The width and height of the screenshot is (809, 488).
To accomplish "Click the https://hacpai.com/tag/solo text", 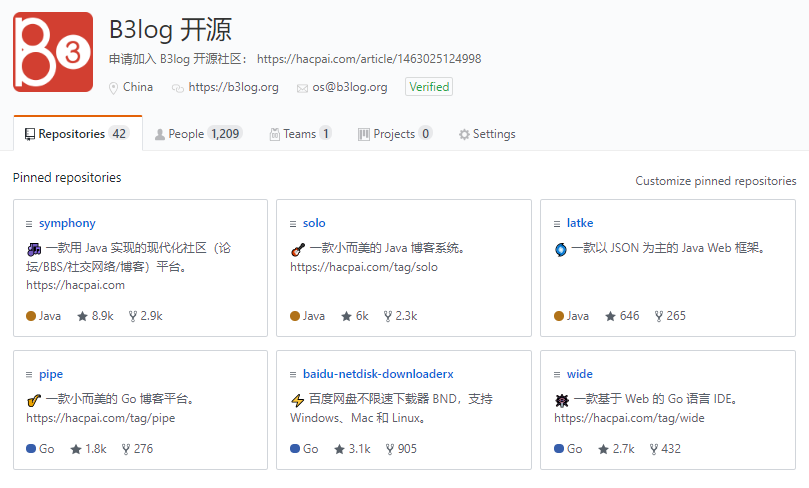I will (364, 267).
